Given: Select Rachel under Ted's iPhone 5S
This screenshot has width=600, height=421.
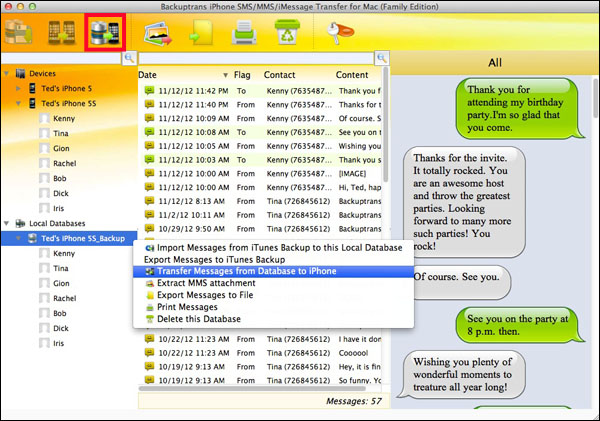Looking at the screenshot, I should click(65, 163).
